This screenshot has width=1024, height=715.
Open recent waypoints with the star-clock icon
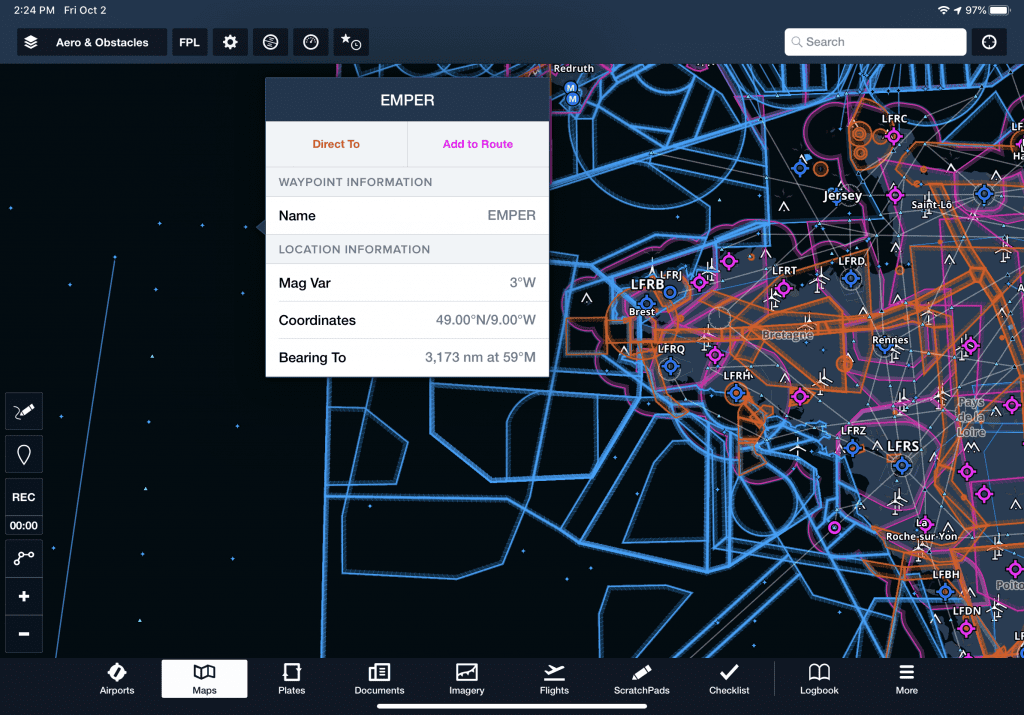[x=350, y=42]
